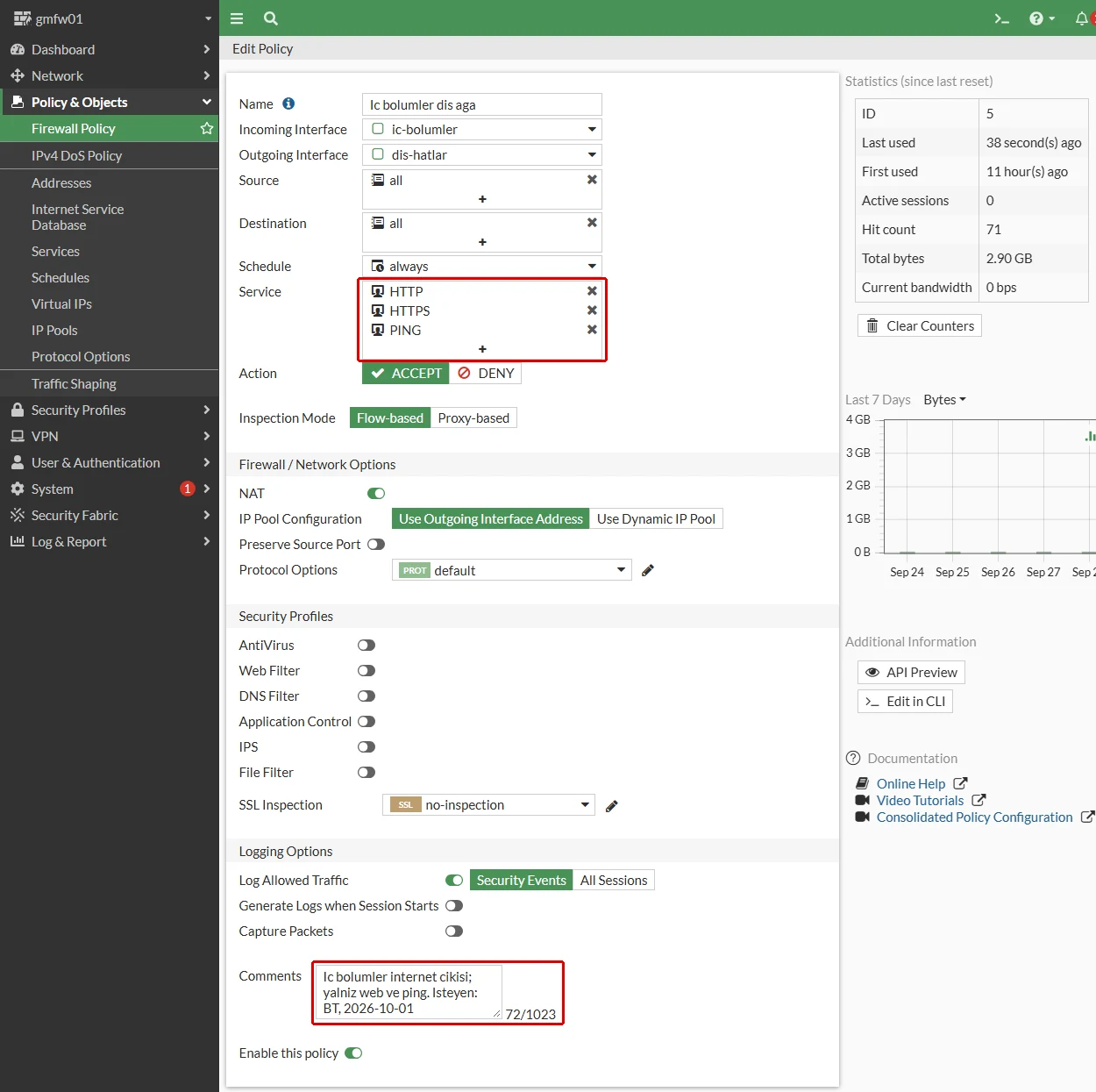Open the Bytes chart unit dropdown
Viewport: 1096px width, 1092px height.
tap(944, 400)
